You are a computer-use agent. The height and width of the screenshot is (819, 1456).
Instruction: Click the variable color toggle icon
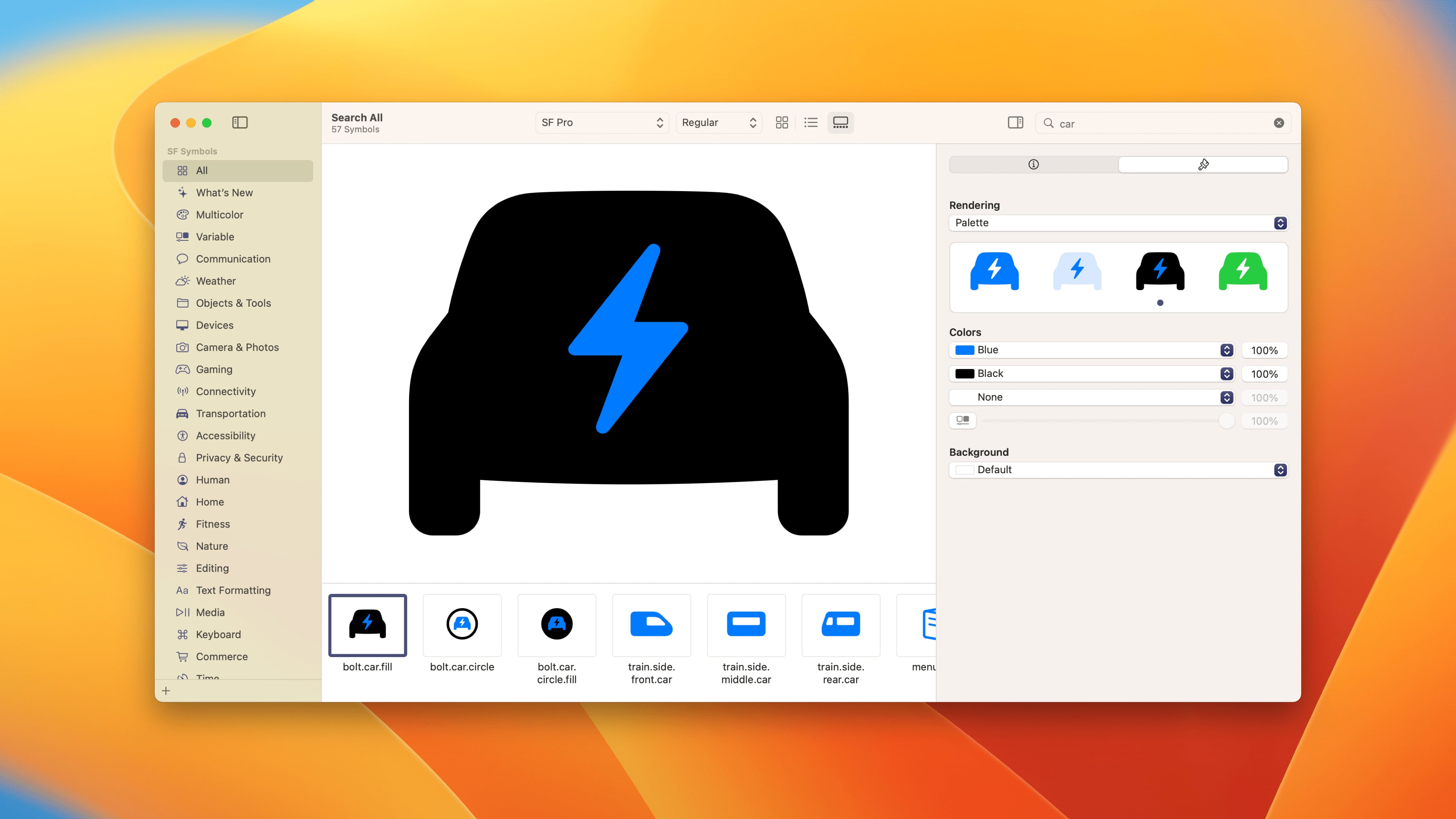point(963,420)
